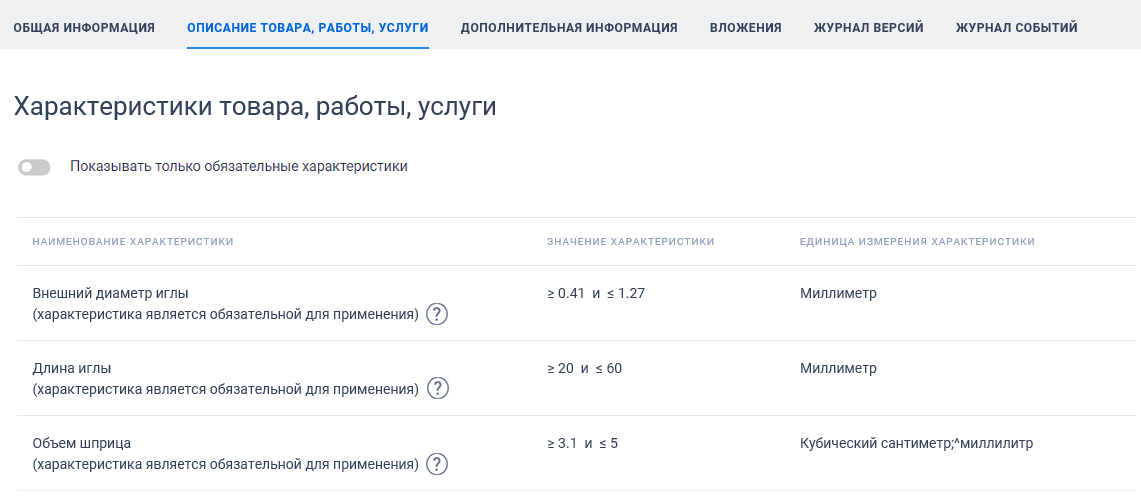Select Описание товара, работы, услуги tab
Image resolution: width=1141 pixels, height=500 pixels.
click(x=308, y=28)
